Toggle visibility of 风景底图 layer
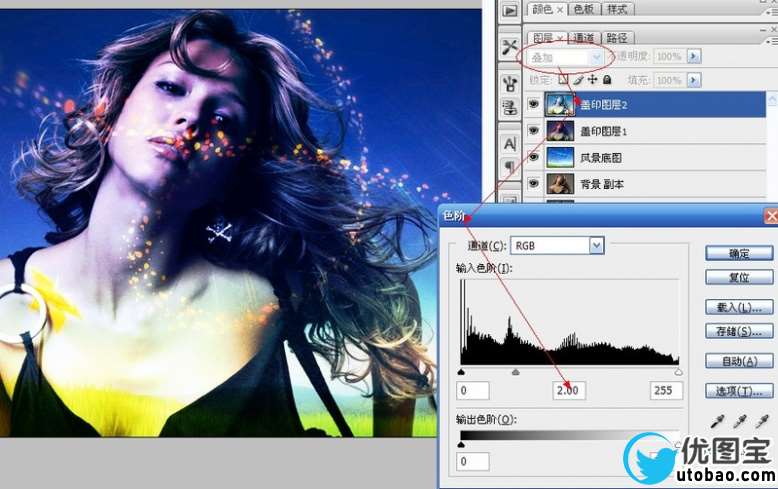This screenshot has width=778, height=489. click(533, 157)
